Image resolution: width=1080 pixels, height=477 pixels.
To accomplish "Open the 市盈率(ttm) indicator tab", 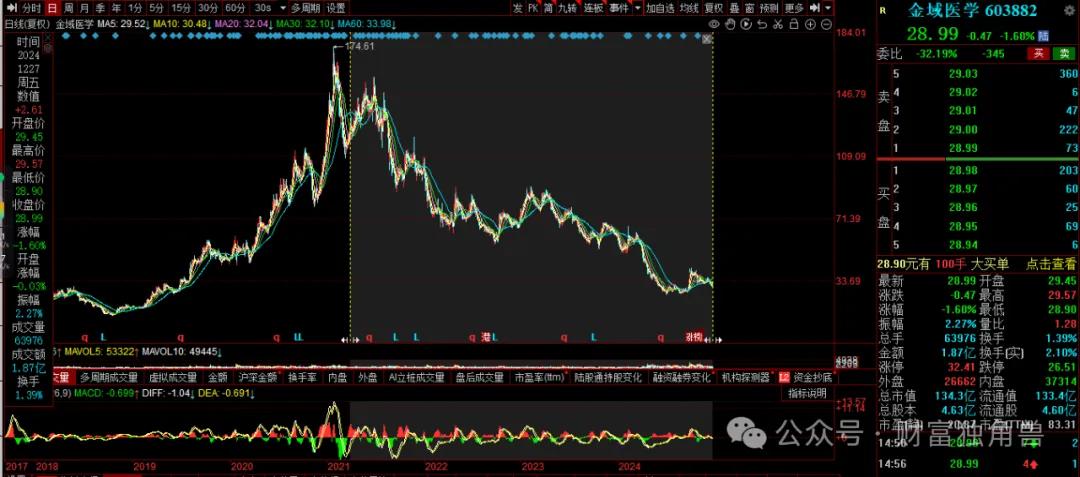I will [x=540, y=377].
